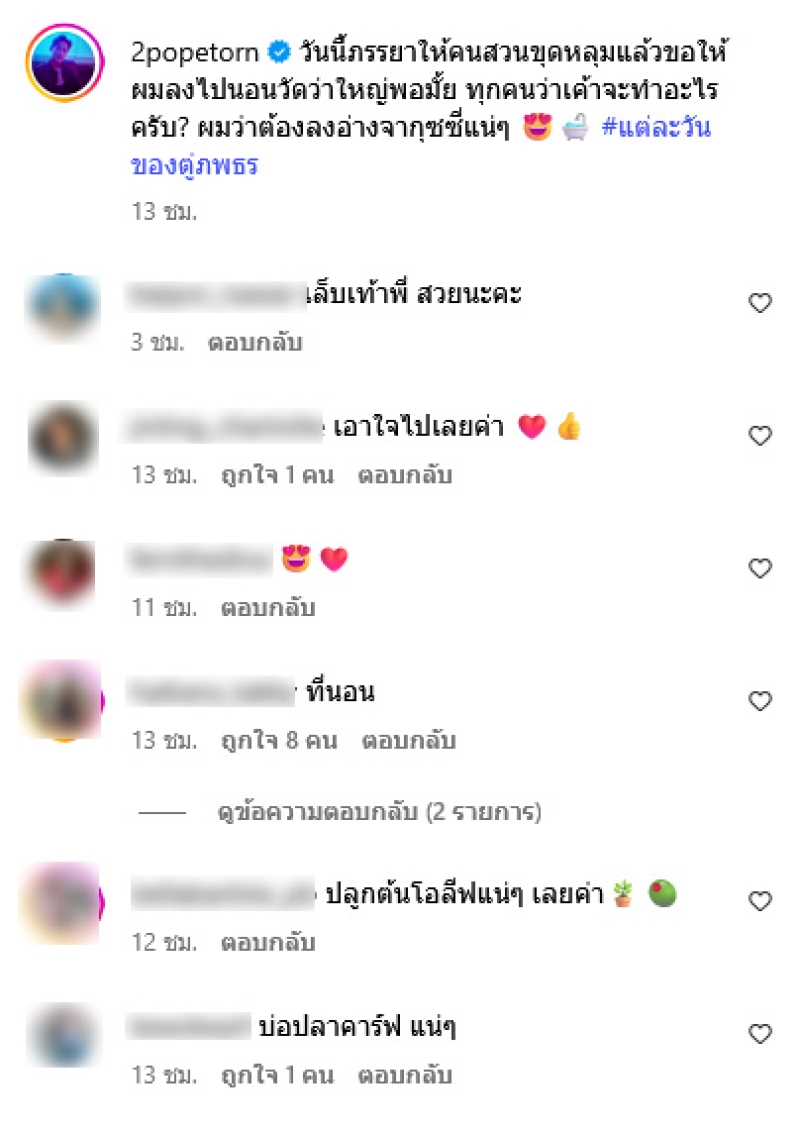This screenshot has height=1131, width=800.
Task: Open the 2popetorn username link
Action: pos(195,53)
